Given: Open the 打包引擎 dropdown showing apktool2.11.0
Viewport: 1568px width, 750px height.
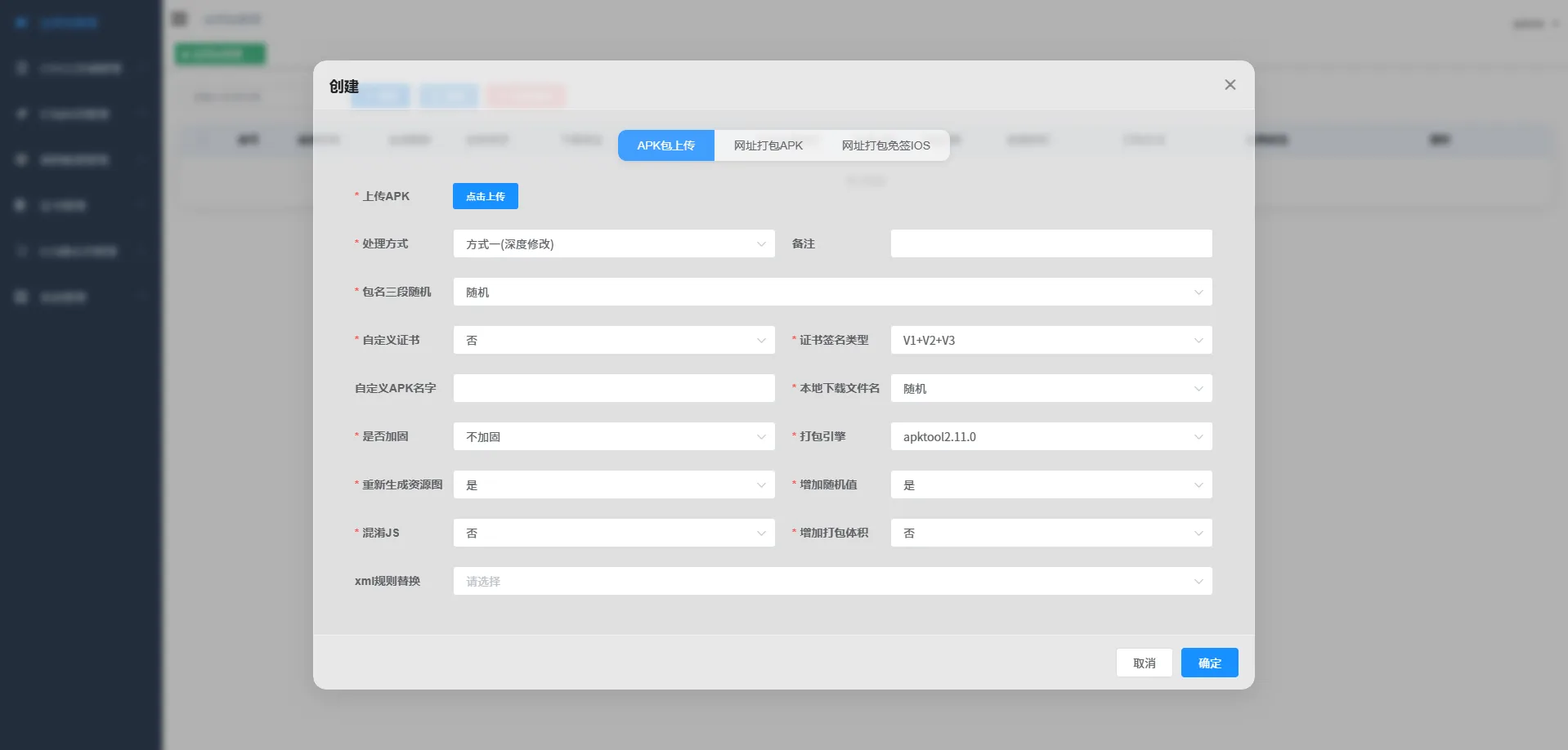Looking at the screenshot, I should tap(1051, 436).
